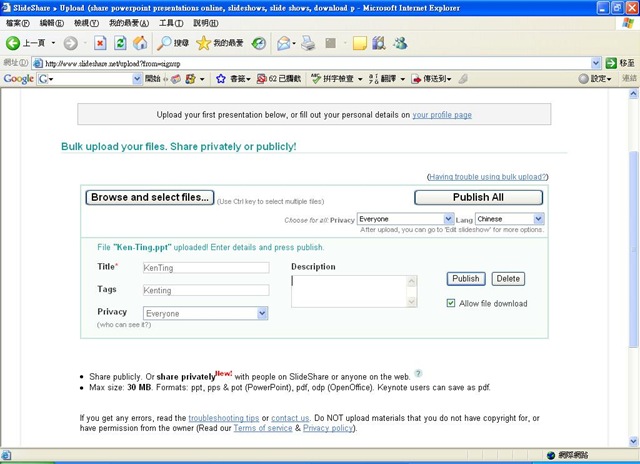Open the your profile page link

(x=442, y=115)
